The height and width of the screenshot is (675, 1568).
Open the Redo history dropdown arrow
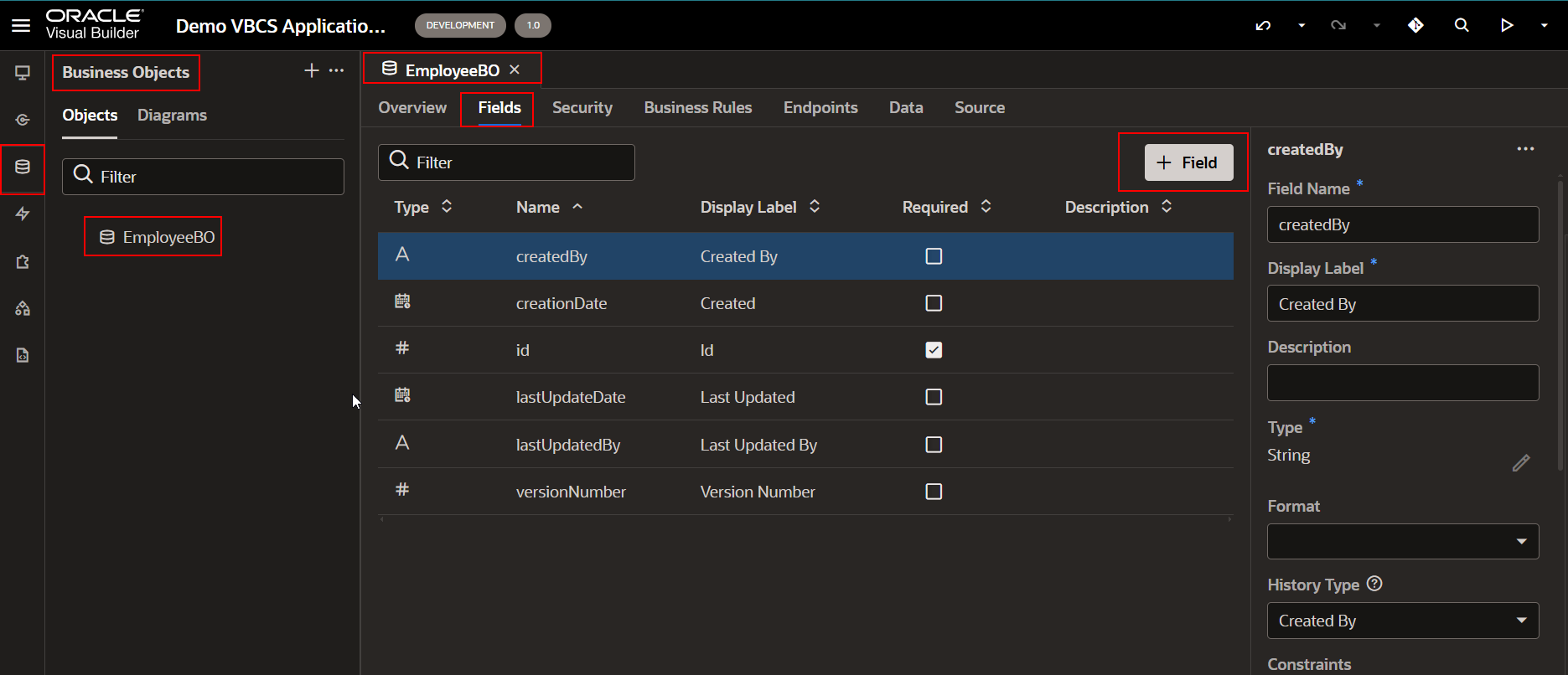coord(1376,25)
